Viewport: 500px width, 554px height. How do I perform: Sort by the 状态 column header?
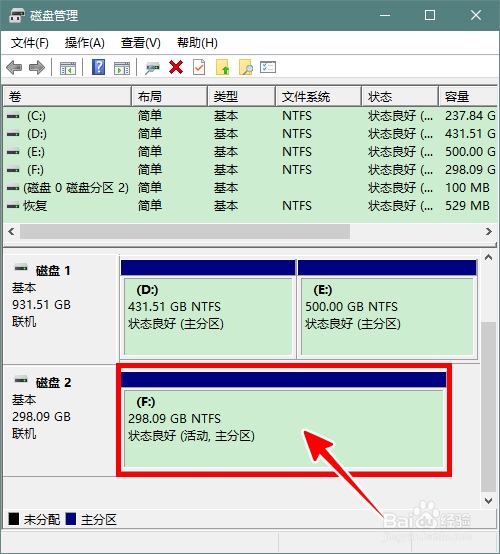pyautogui.click(x=400, y=96)
